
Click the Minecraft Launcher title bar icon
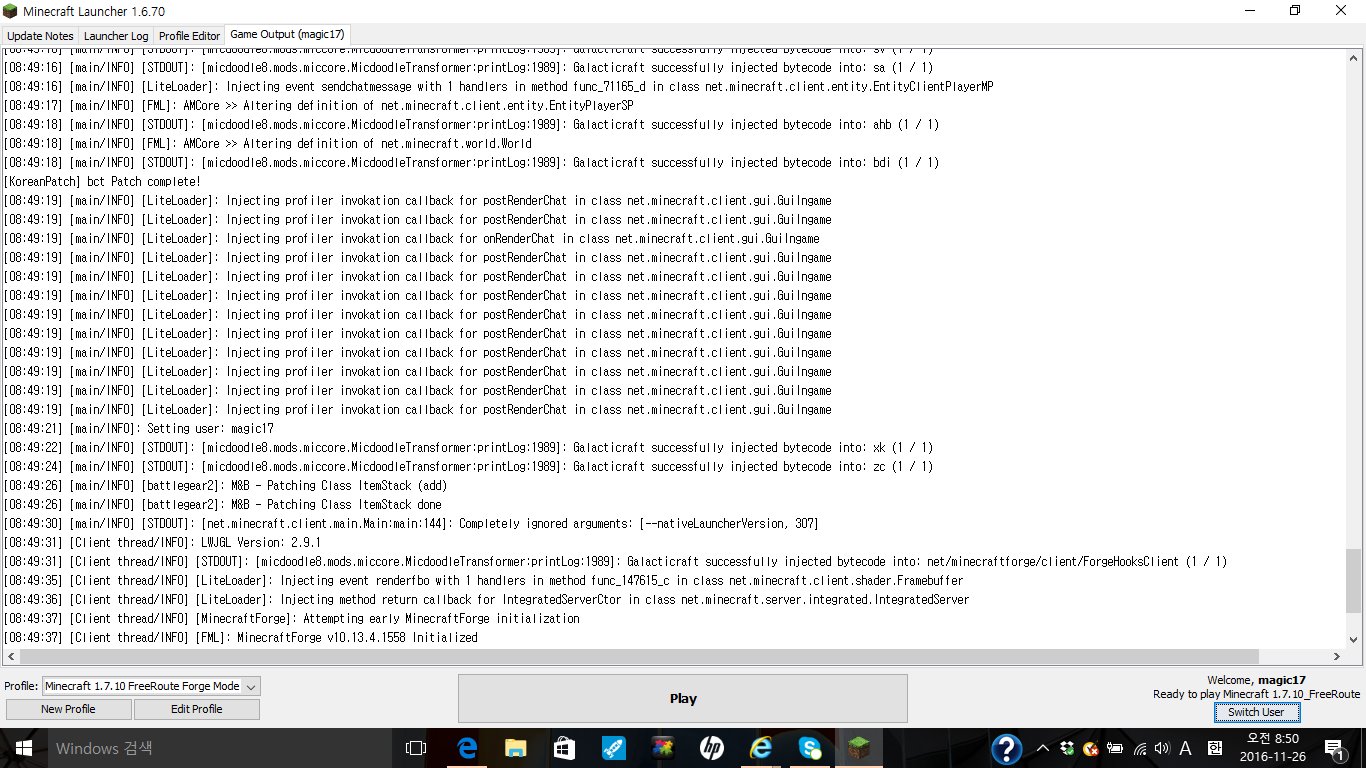coord(10,11)
